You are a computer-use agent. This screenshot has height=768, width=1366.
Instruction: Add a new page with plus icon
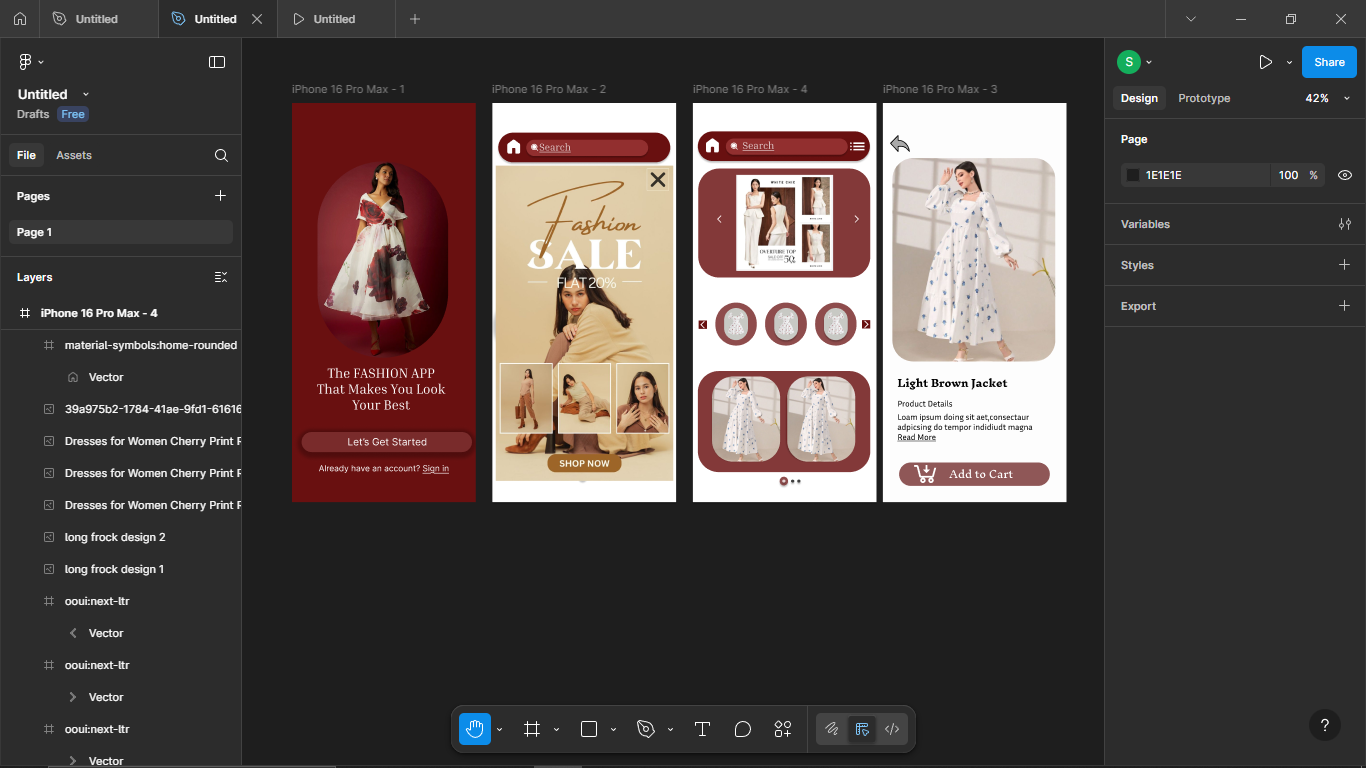(221, 196)
